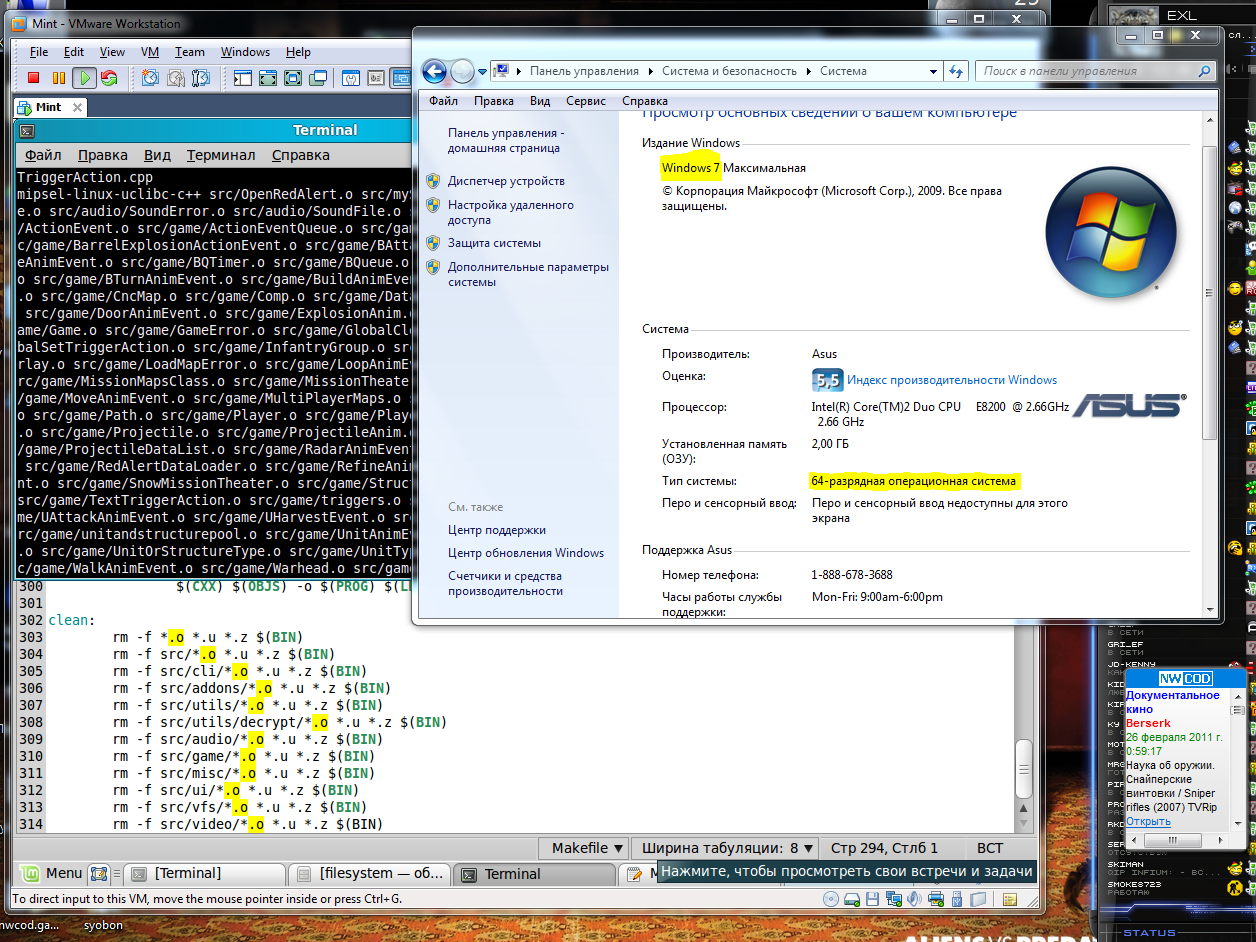The height and width of the screenshot is (942, 1256).
Task: Open the VMware Team menu
Action: 189,52
